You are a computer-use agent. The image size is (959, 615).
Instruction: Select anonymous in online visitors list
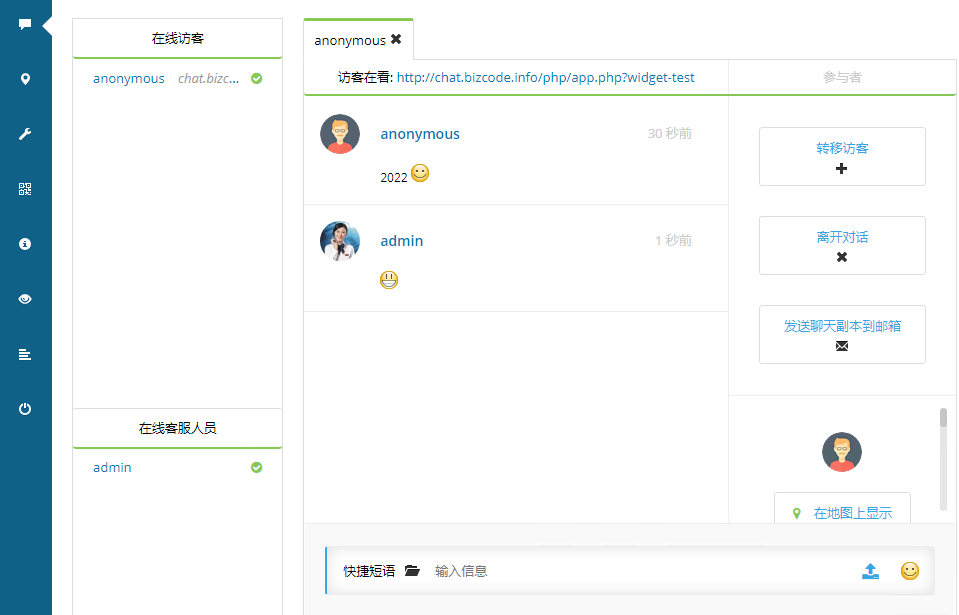click(x=128, y=78)
